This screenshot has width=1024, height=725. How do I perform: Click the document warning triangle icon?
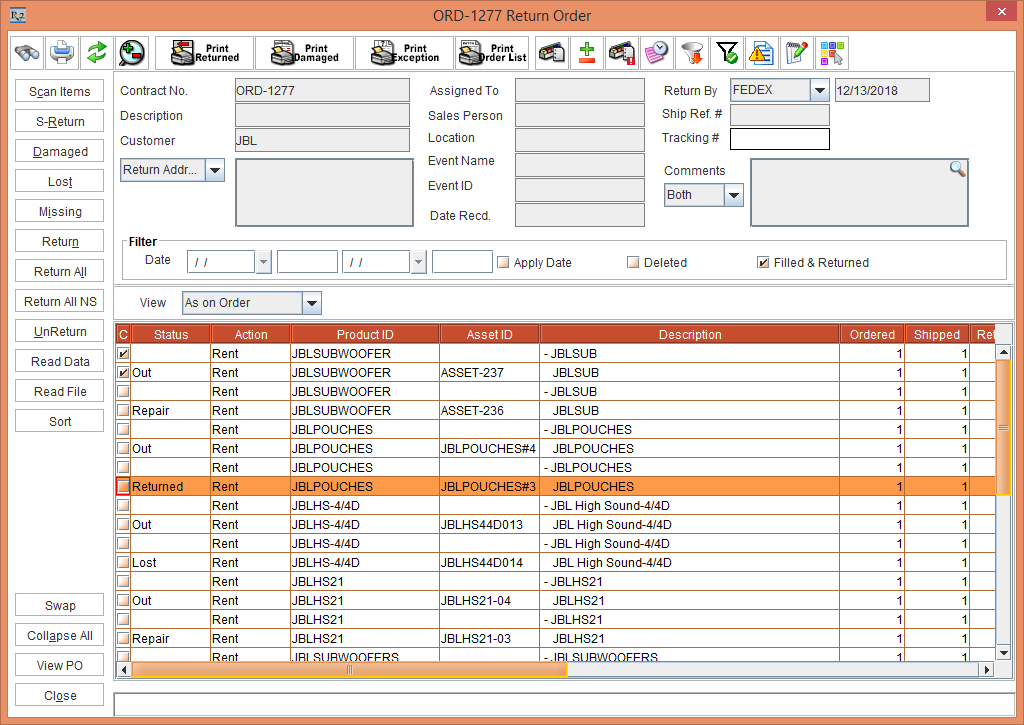tap(761, 52)
